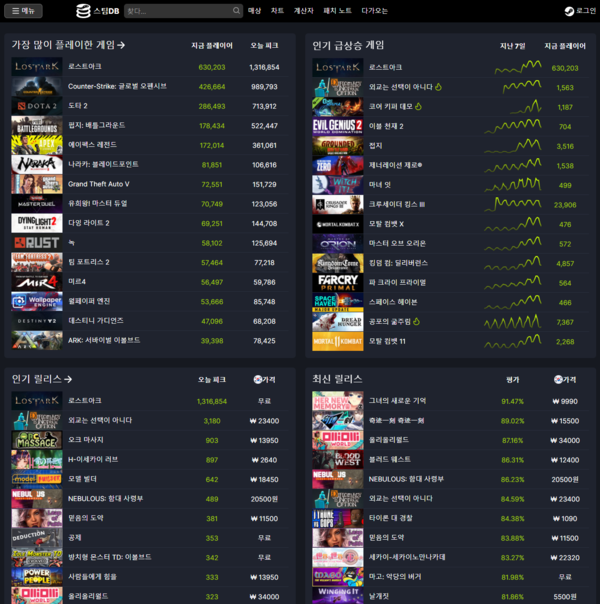Open the 다가오는 nav item
This screenshot has height=604, width=600.
374,11
